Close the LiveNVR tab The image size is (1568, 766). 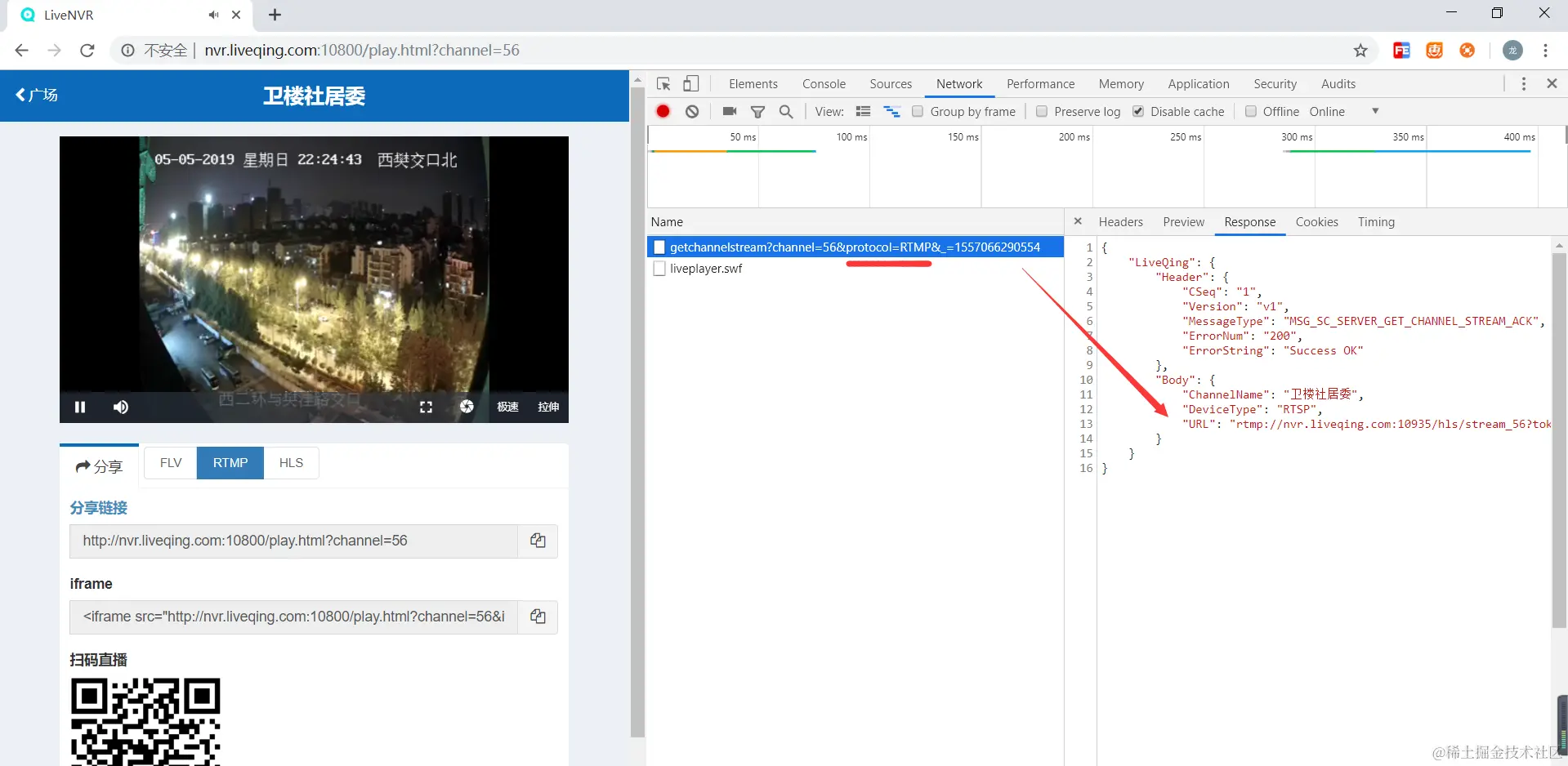pyautogui.click(x=236, y=15)
